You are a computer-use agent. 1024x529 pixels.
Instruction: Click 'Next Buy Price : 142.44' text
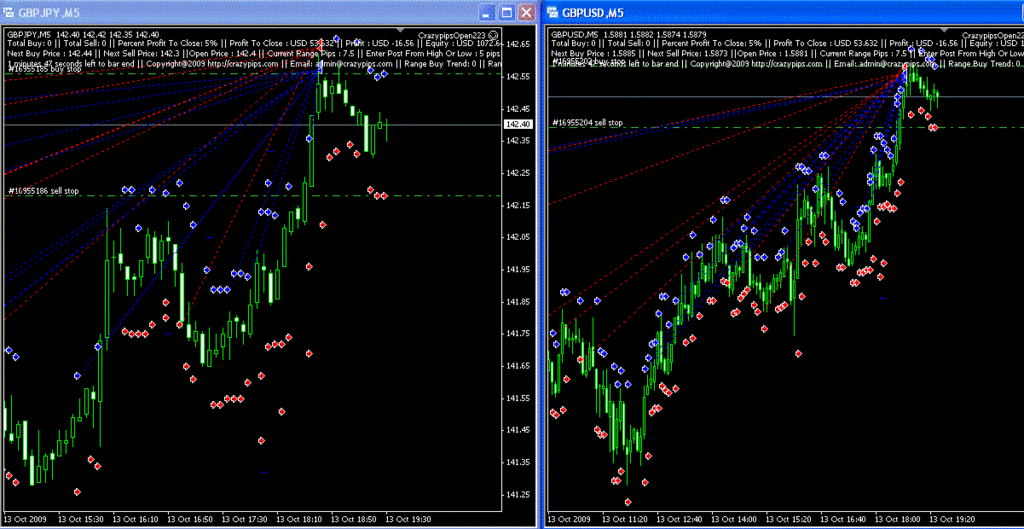coord(50,54)
